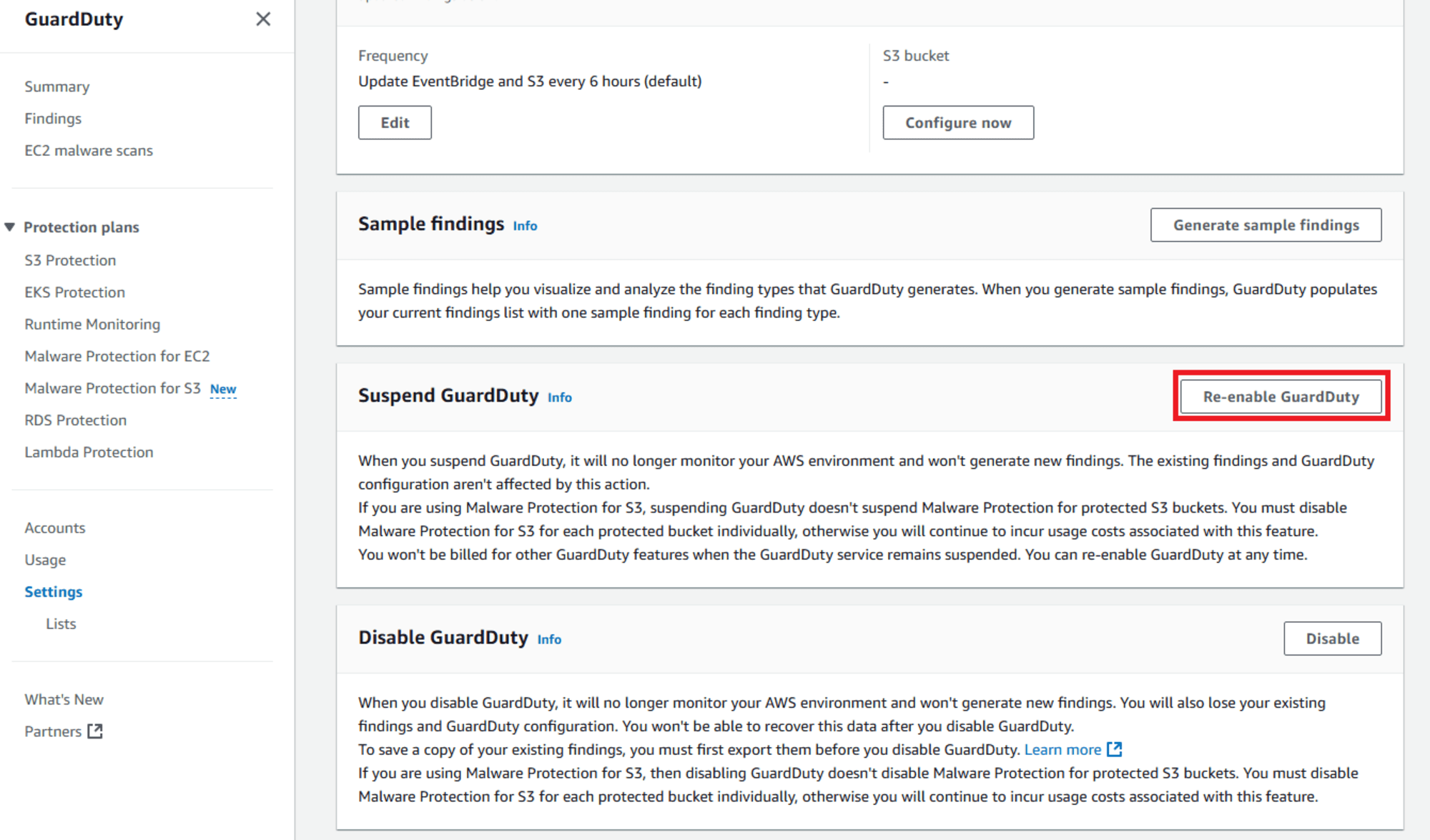Open the Learn more external link

(1065, 749)
